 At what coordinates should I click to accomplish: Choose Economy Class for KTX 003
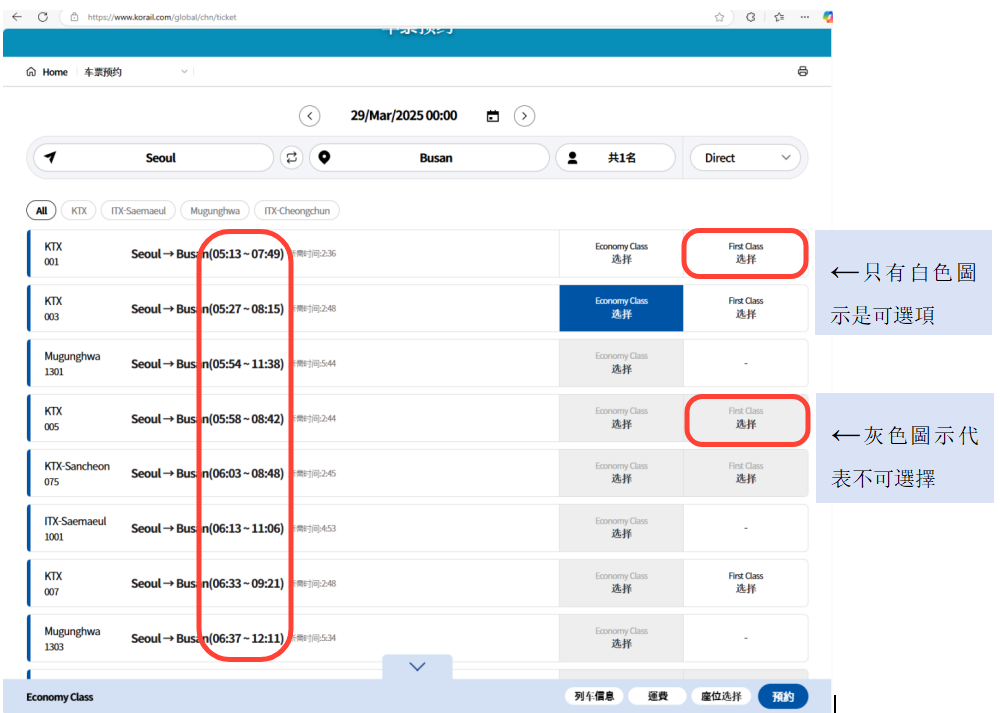pyautogui.click(x=621, y=308)
